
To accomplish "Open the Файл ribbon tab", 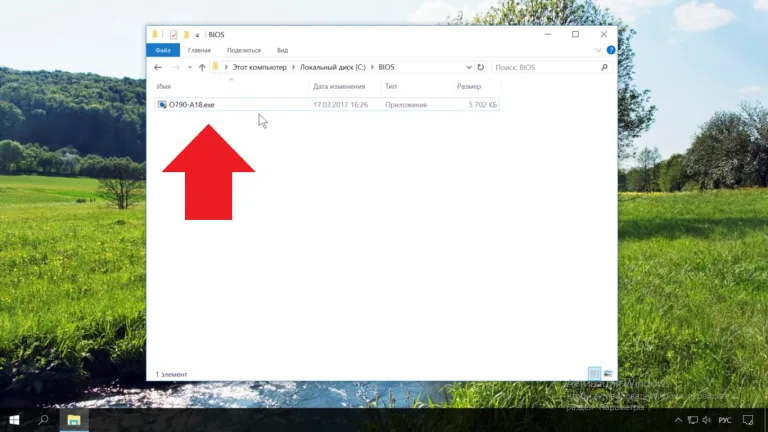I will [163, 50].
